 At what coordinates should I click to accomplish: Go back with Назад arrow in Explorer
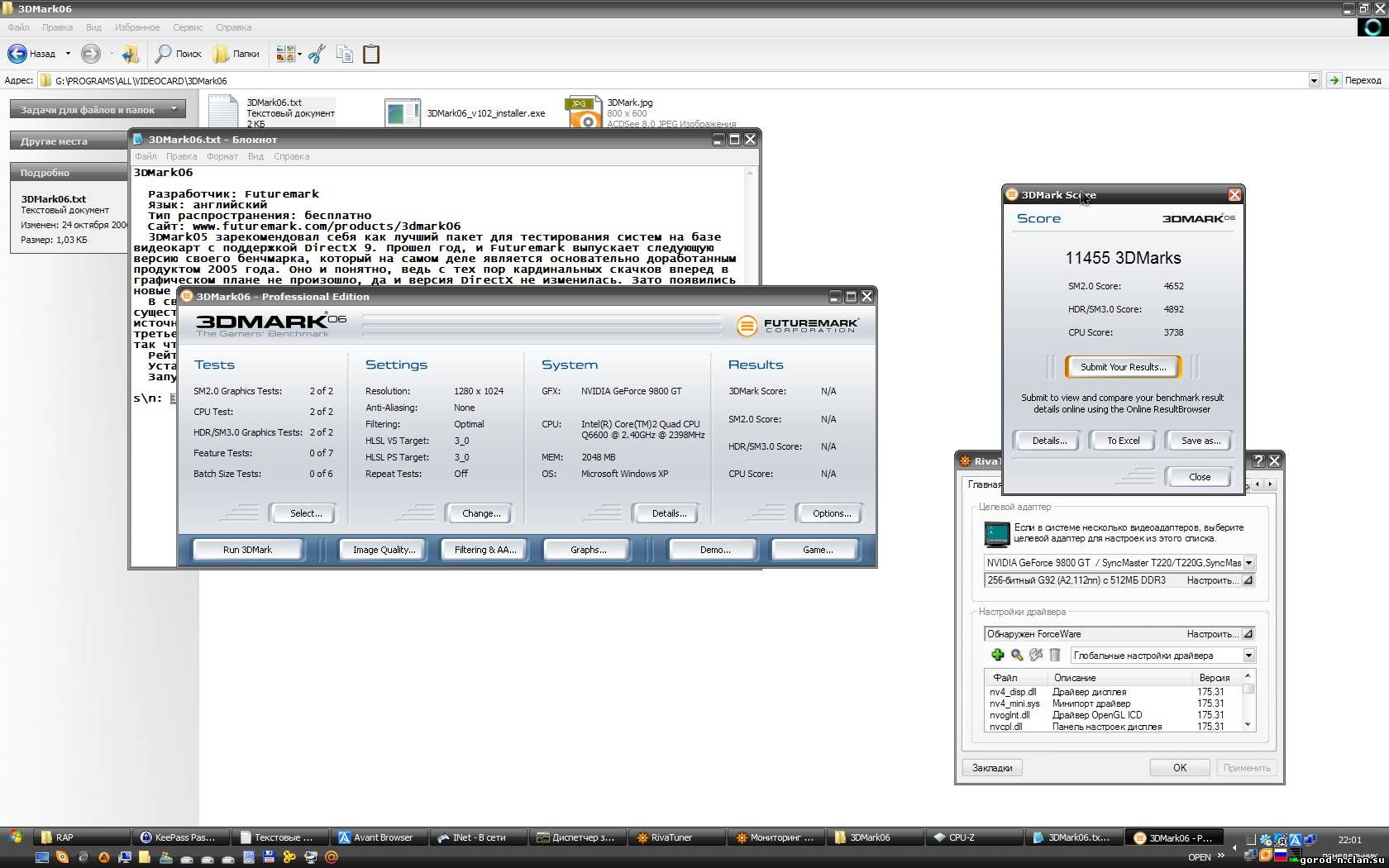pos(31,54)
